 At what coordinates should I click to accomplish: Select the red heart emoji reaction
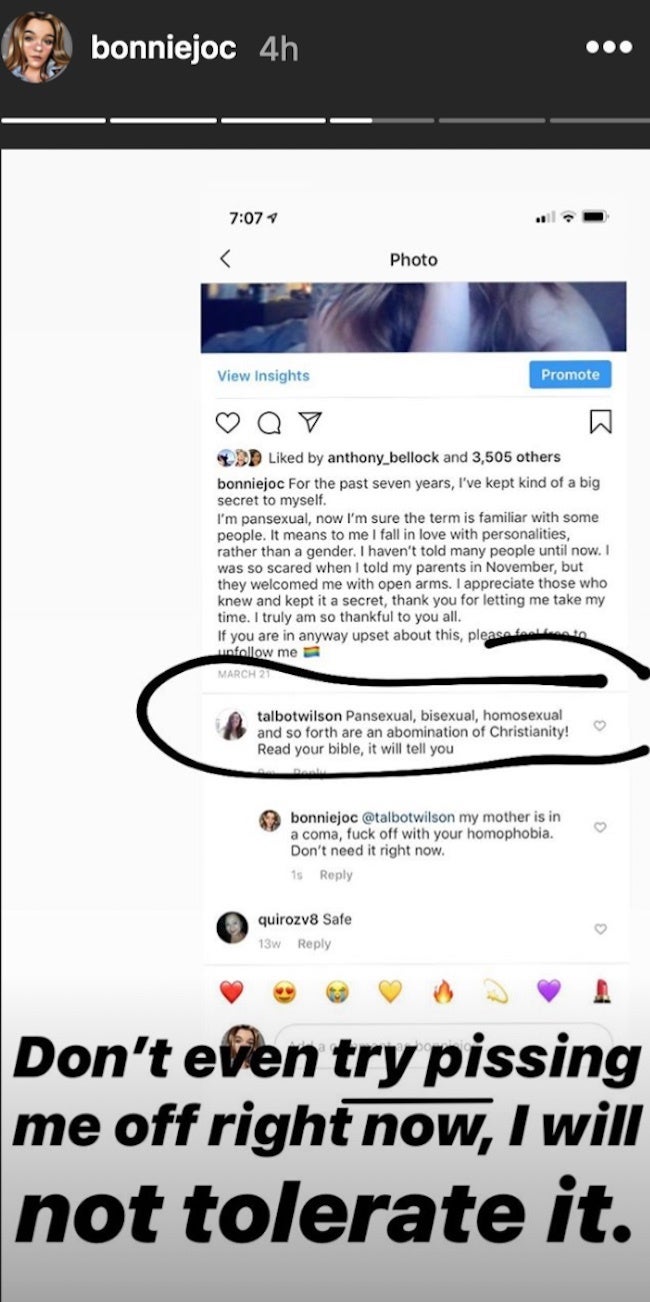(x=231, y=991)
